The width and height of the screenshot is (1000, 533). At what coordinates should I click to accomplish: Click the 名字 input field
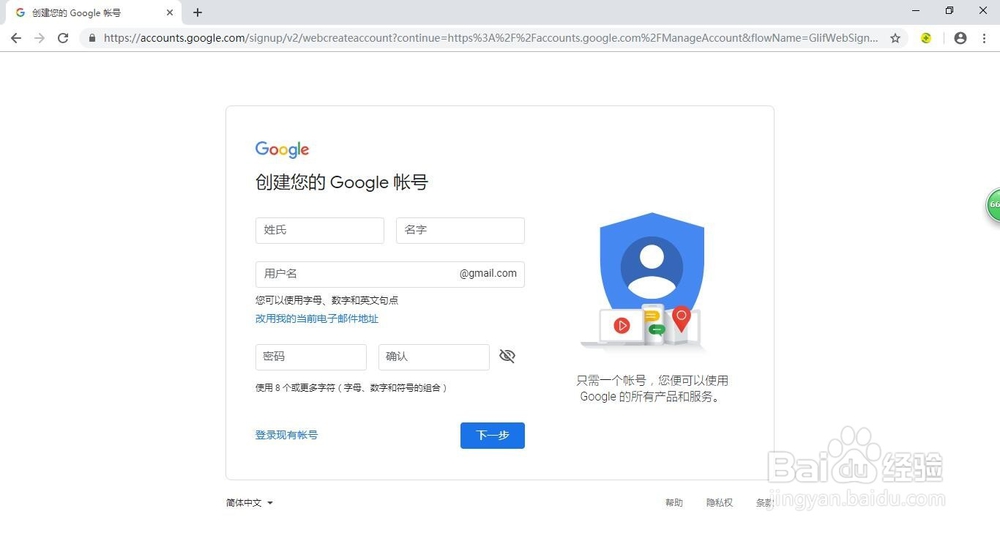(460, 230)
